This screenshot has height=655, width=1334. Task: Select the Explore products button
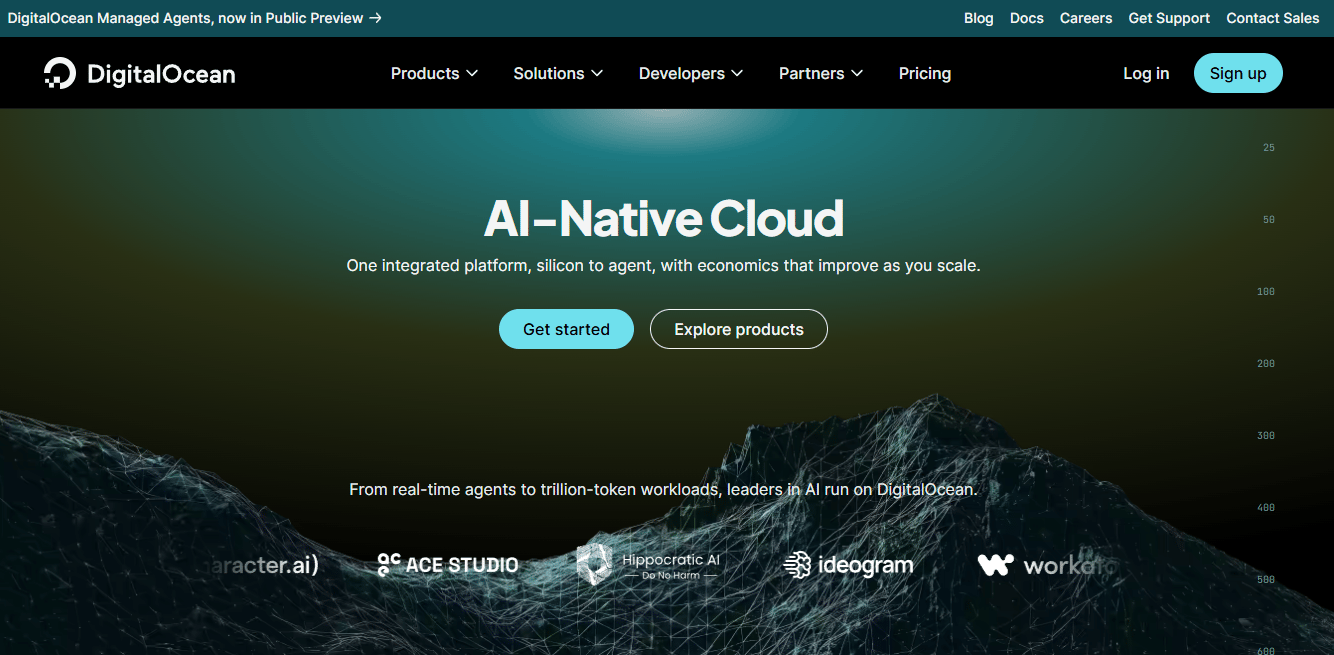click(739, 329)
